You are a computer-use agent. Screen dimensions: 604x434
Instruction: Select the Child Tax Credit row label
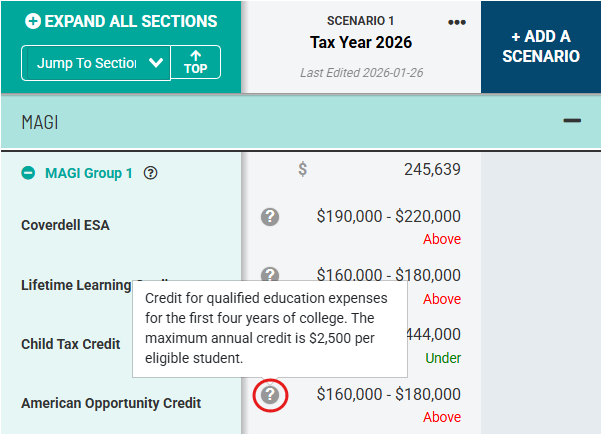pos(70,344)
